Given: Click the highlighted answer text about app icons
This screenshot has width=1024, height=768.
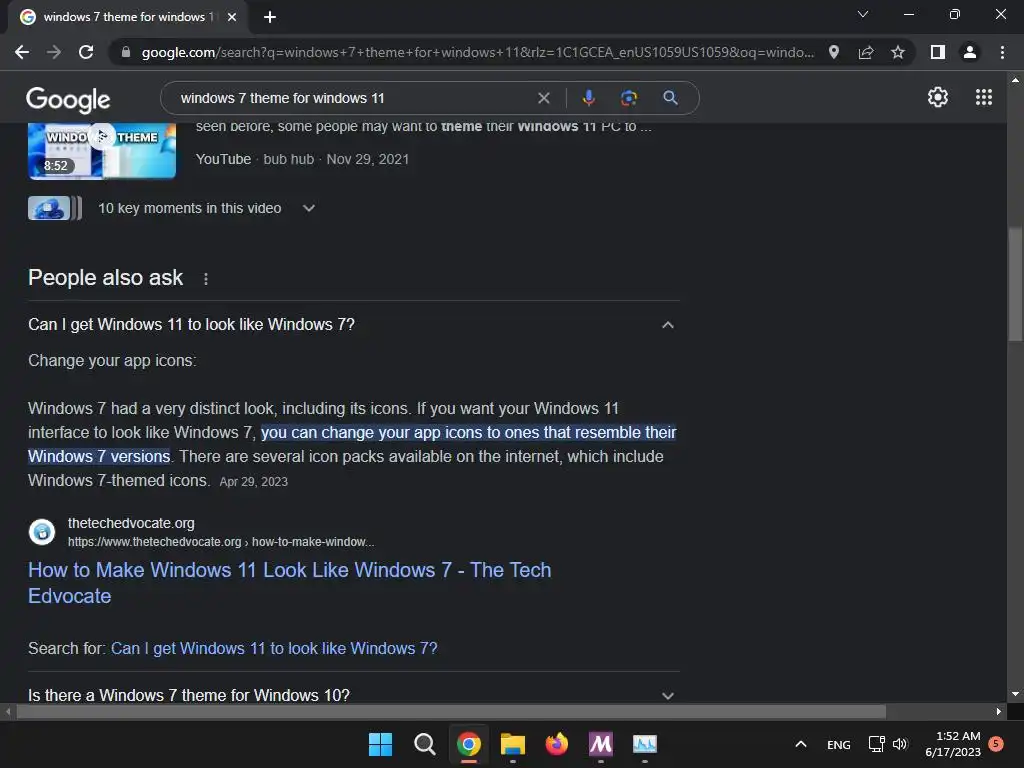Looking at the screenshot, I should [x=468, y=432].
